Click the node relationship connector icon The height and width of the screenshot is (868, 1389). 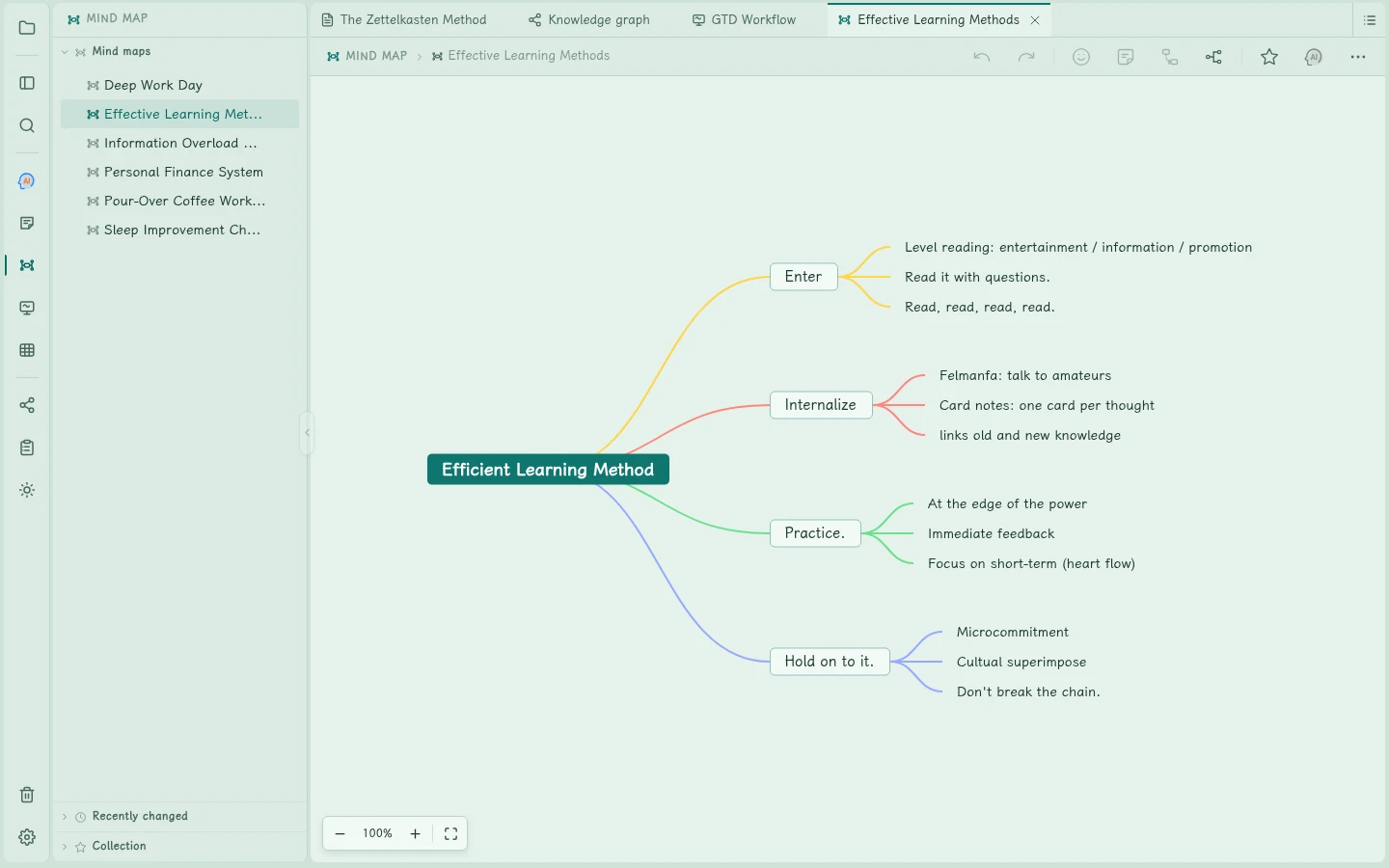1170,57
